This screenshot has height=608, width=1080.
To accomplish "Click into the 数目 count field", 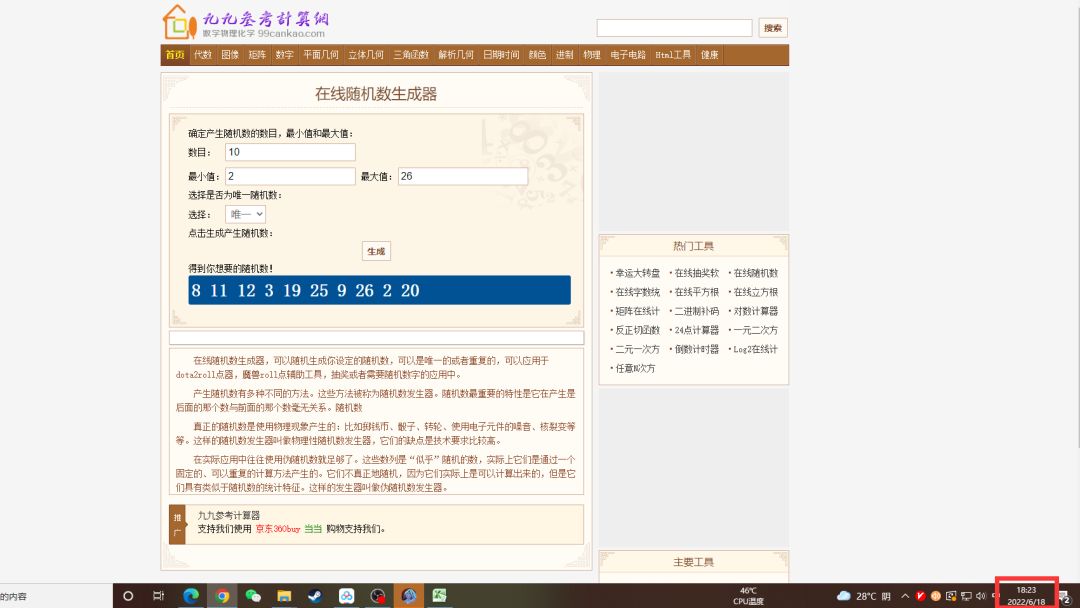I will point(290,153).
